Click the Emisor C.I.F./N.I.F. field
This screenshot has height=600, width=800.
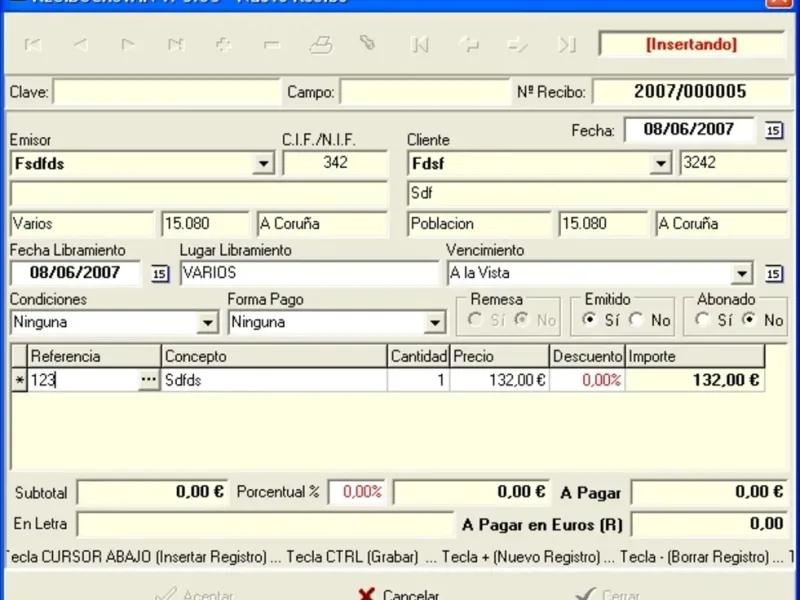coord(335,163)
